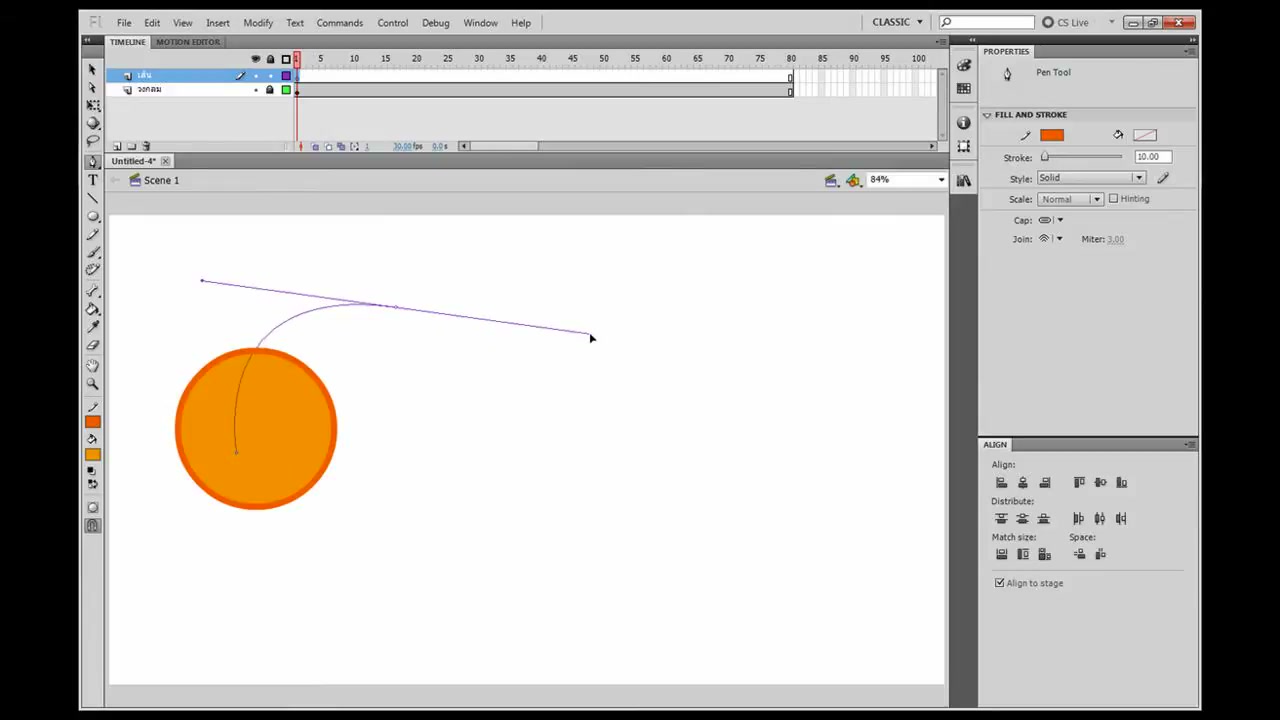This screenshot has height=720, width=1280.
Task: Select the Subselection tool
Action: coord(92,88)
